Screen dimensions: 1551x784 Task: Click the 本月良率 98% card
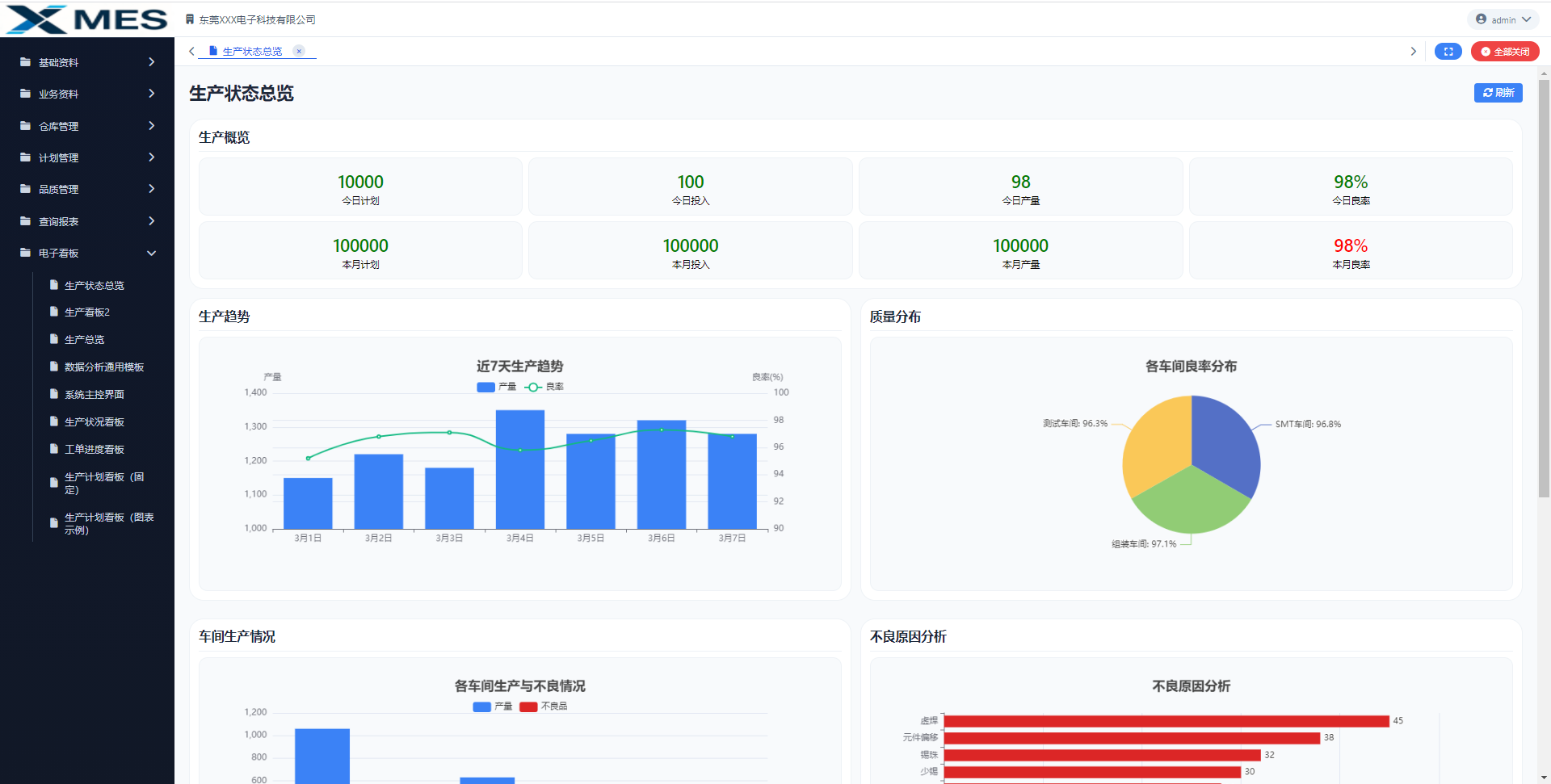tap(1351, 251)
